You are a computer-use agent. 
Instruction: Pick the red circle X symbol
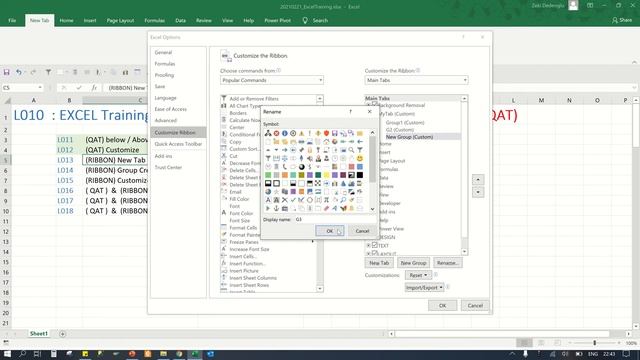click(x=276, y=133)
